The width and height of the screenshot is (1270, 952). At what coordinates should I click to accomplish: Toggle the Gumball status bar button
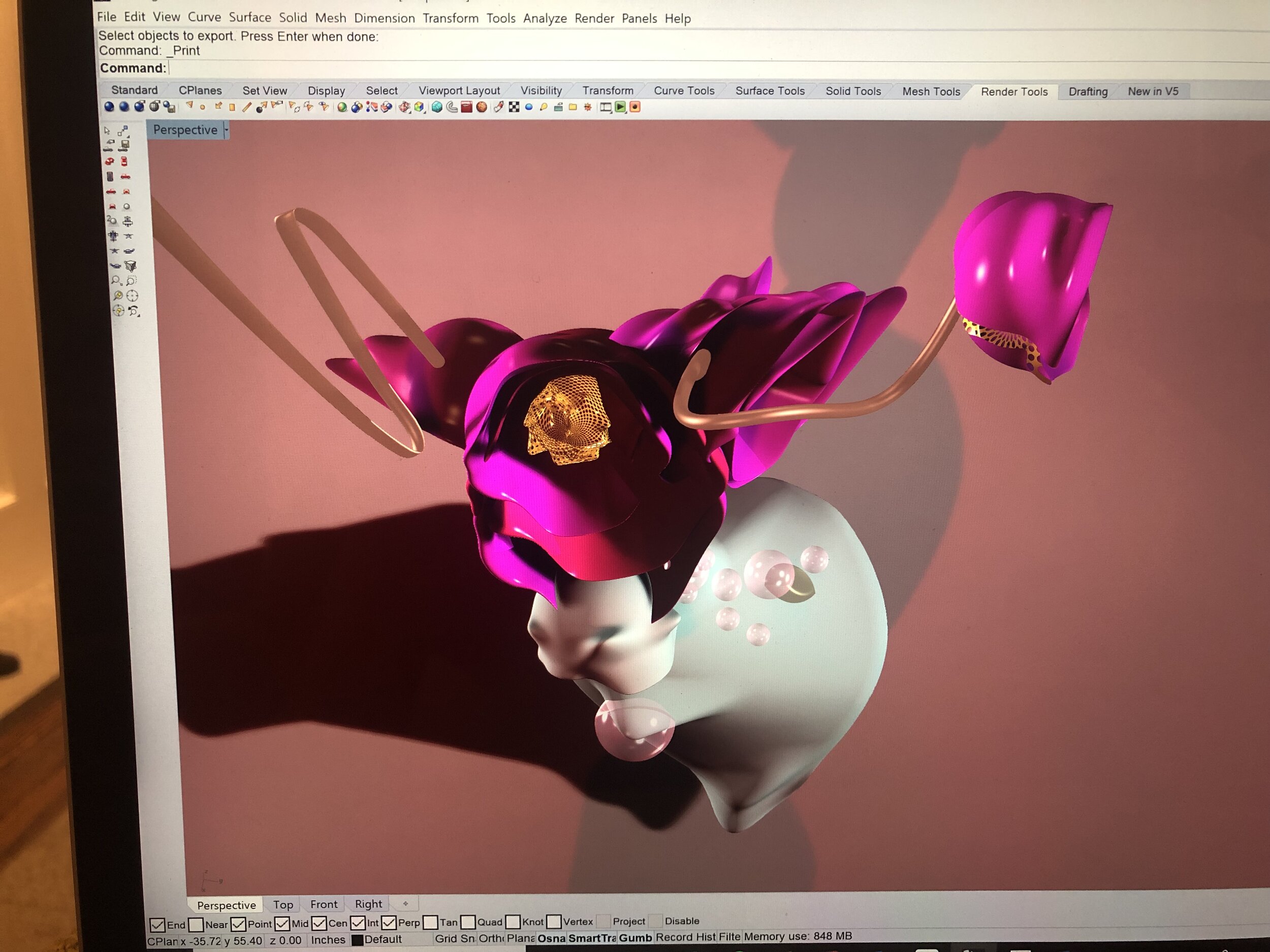635,938
